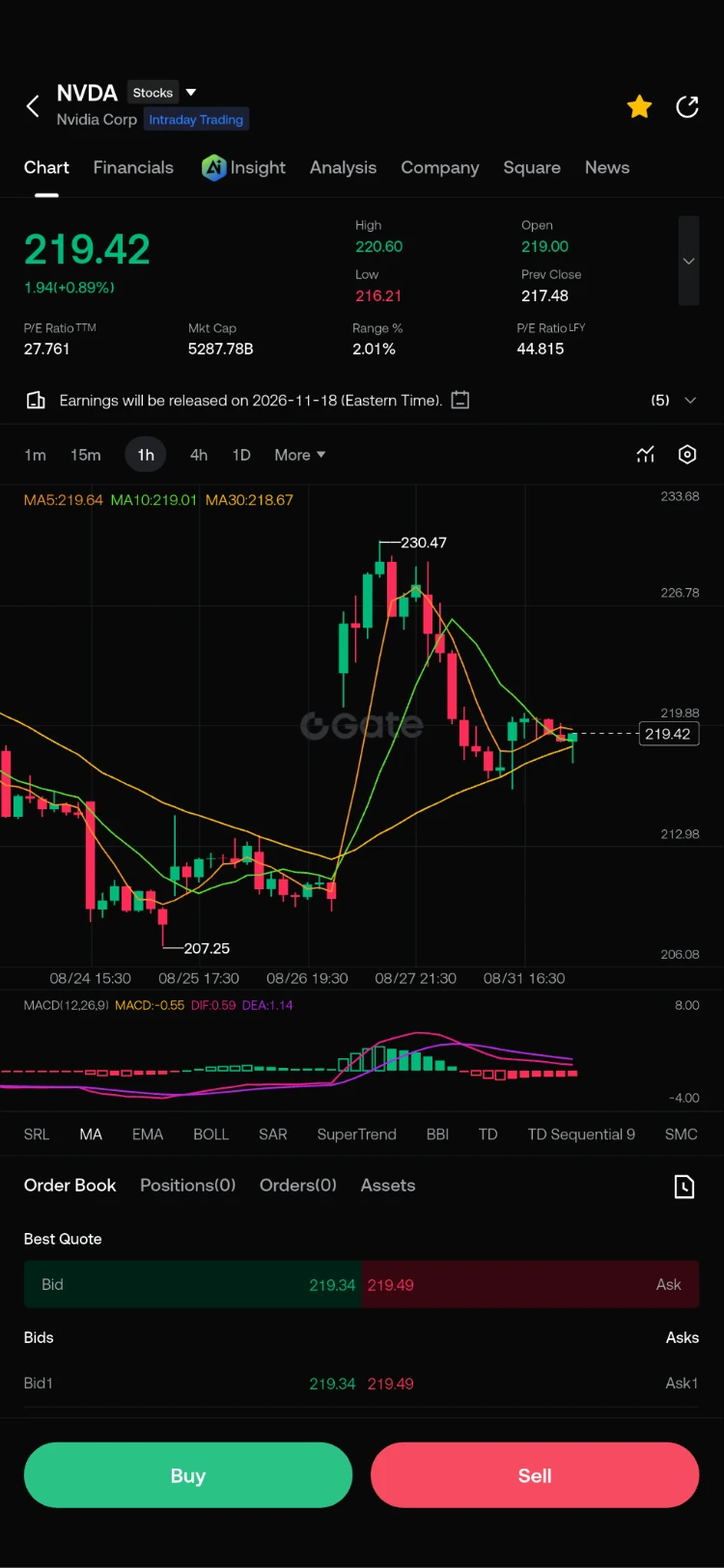This screenshot has width=724, height=1568.
Task: Tap the 230.47 high price label
Action: coord(424,543)
